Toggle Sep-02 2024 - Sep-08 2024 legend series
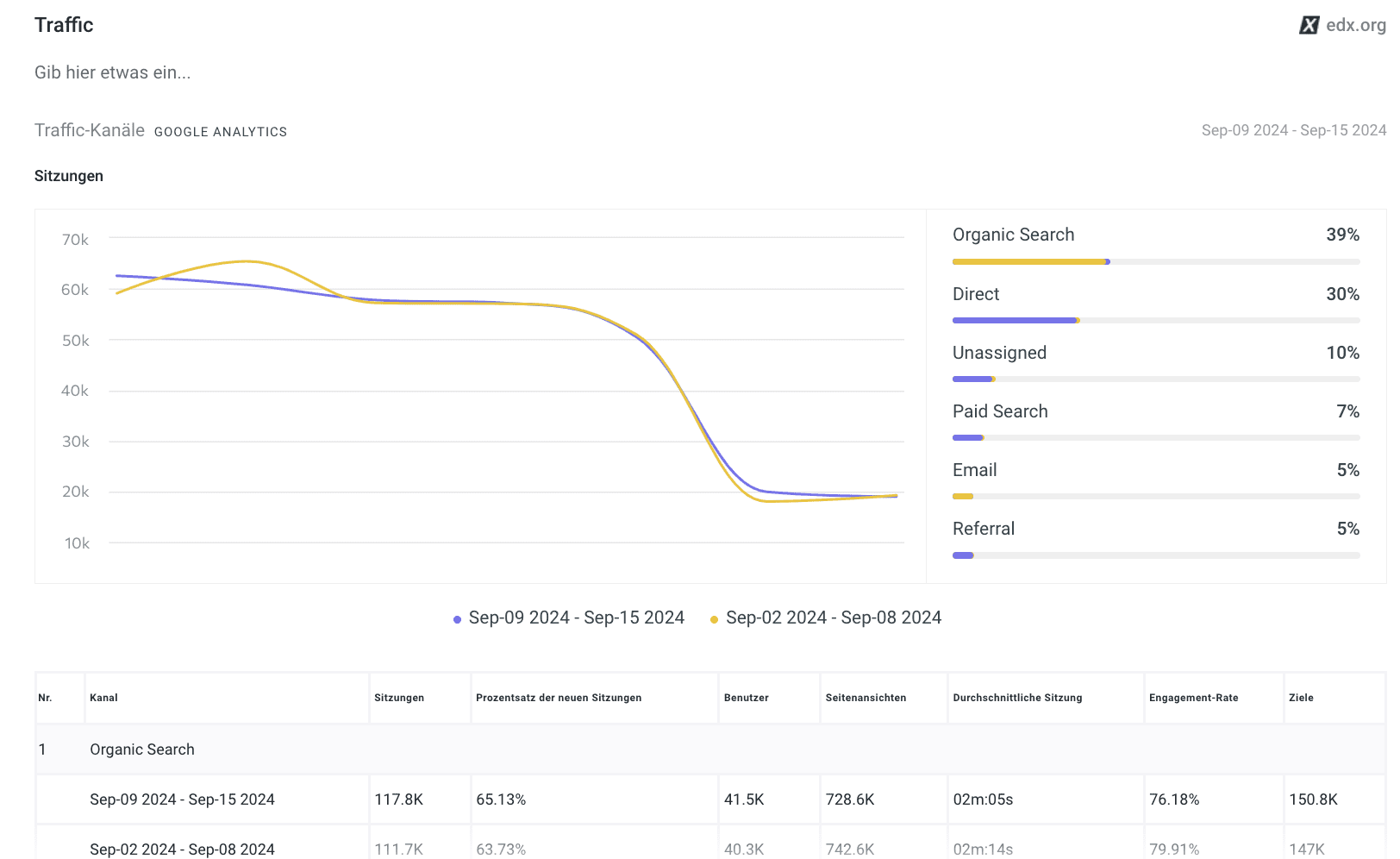The image size is (1400, 859). click(x=826, y=618)
